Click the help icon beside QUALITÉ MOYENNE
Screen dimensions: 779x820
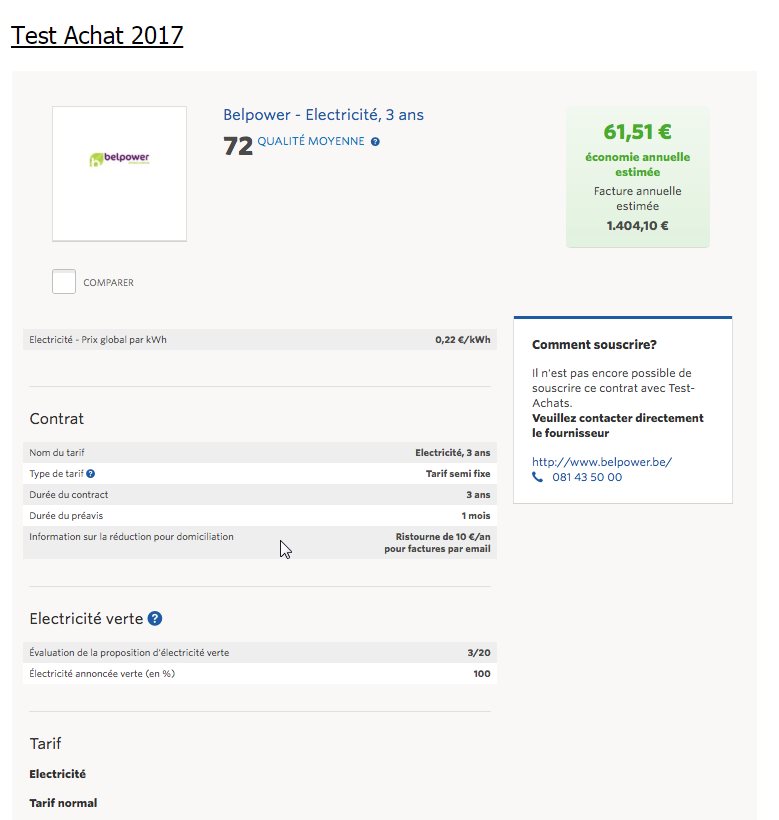click(375, 142)
